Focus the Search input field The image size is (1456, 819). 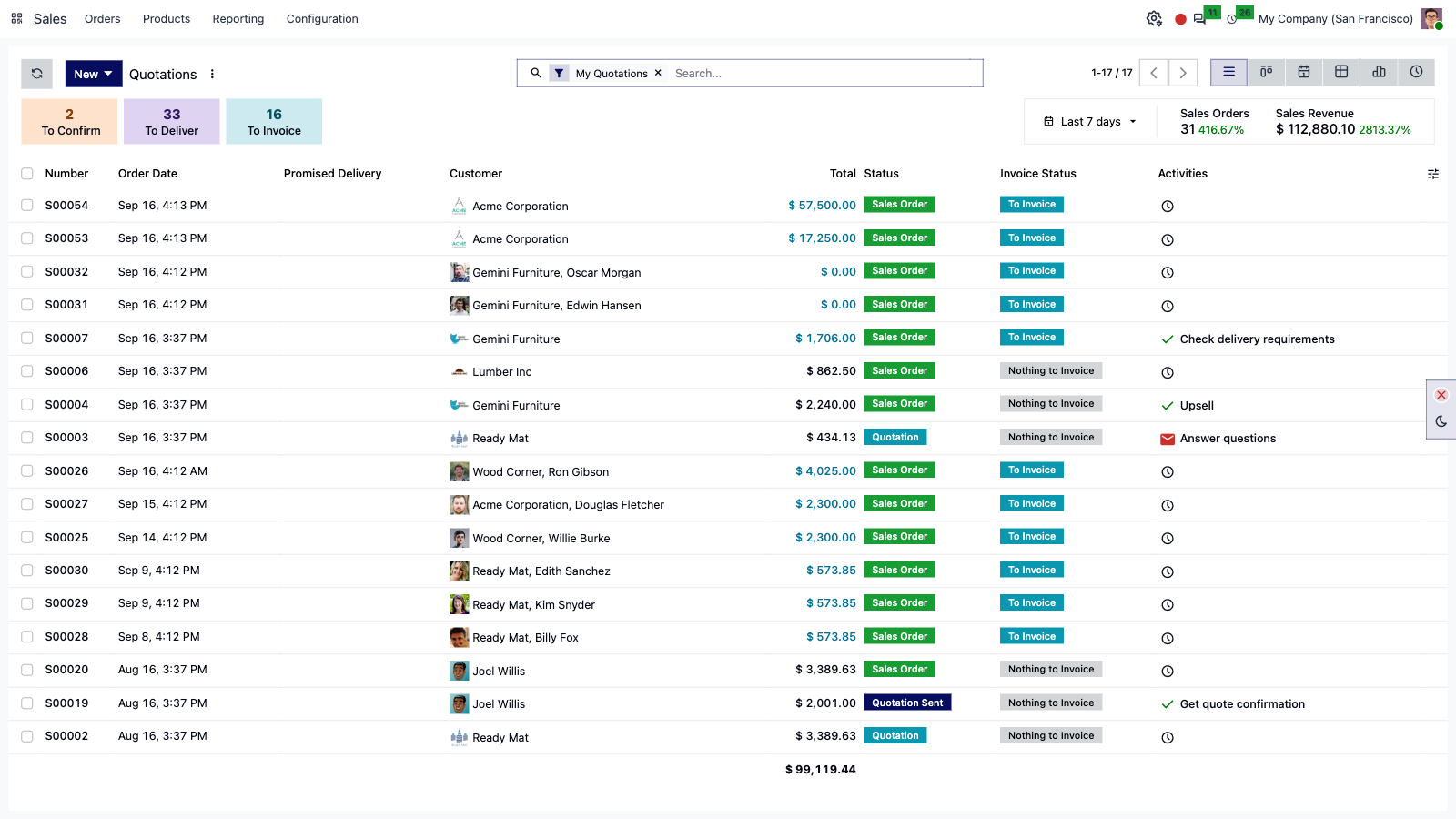click(x=824, y=74)
